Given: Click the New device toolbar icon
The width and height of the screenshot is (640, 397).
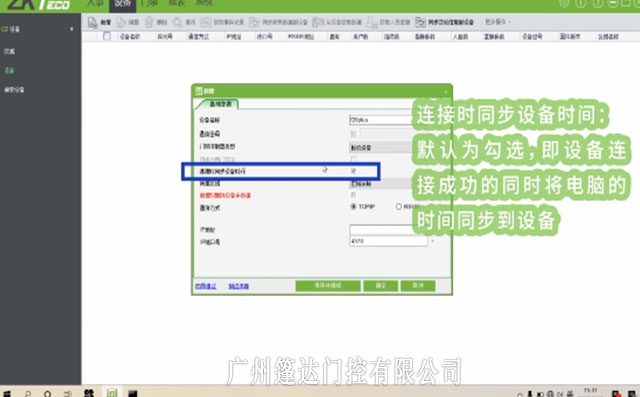Looking at the screenshot, I should pyautogui.click(x=93, y=22).
